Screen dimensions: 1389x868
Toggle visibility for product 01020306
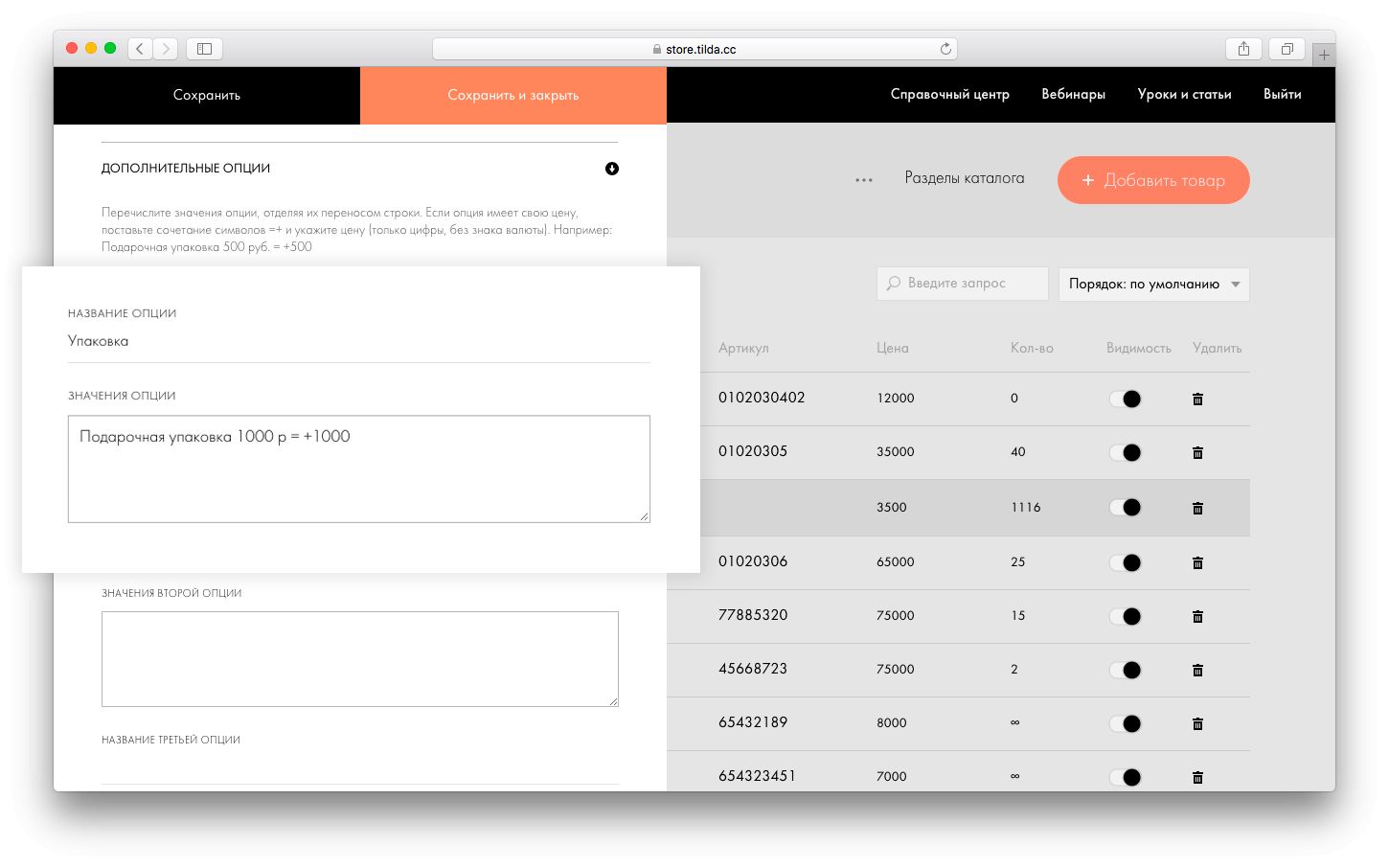coord(1126,562)
